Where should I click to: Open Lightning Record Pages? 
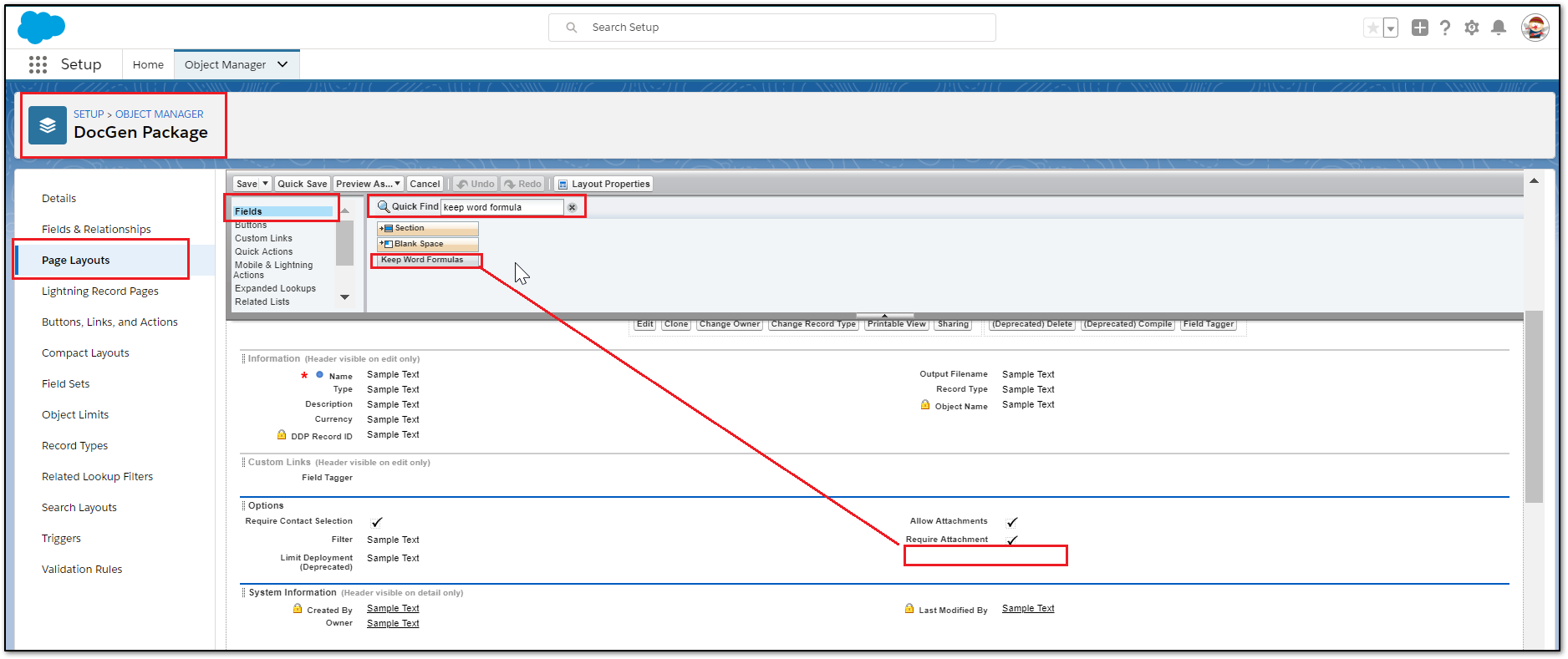click(x=100, y=291)
